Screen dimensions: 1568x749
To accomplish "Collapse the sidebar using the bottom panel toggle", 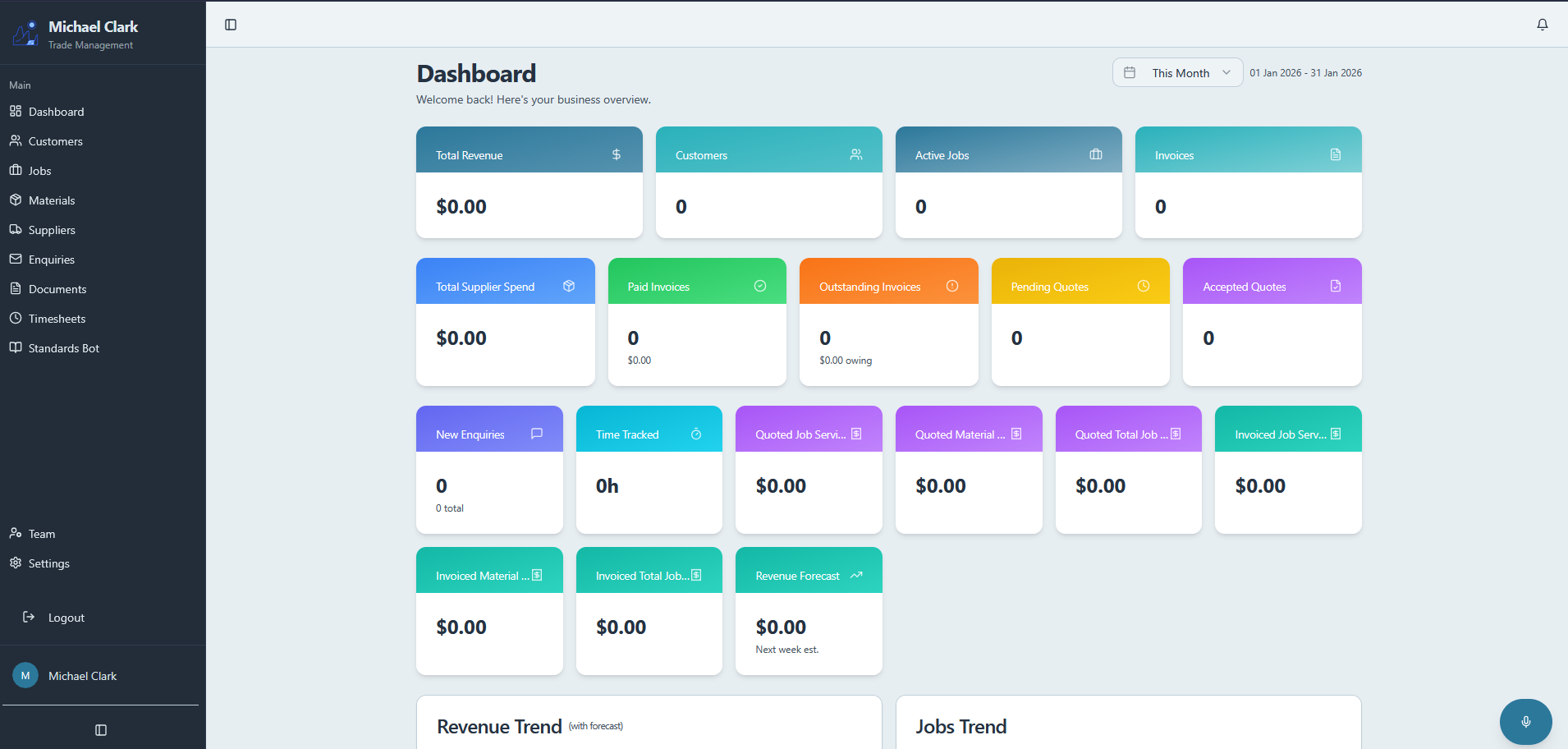I will coord(100,729).
